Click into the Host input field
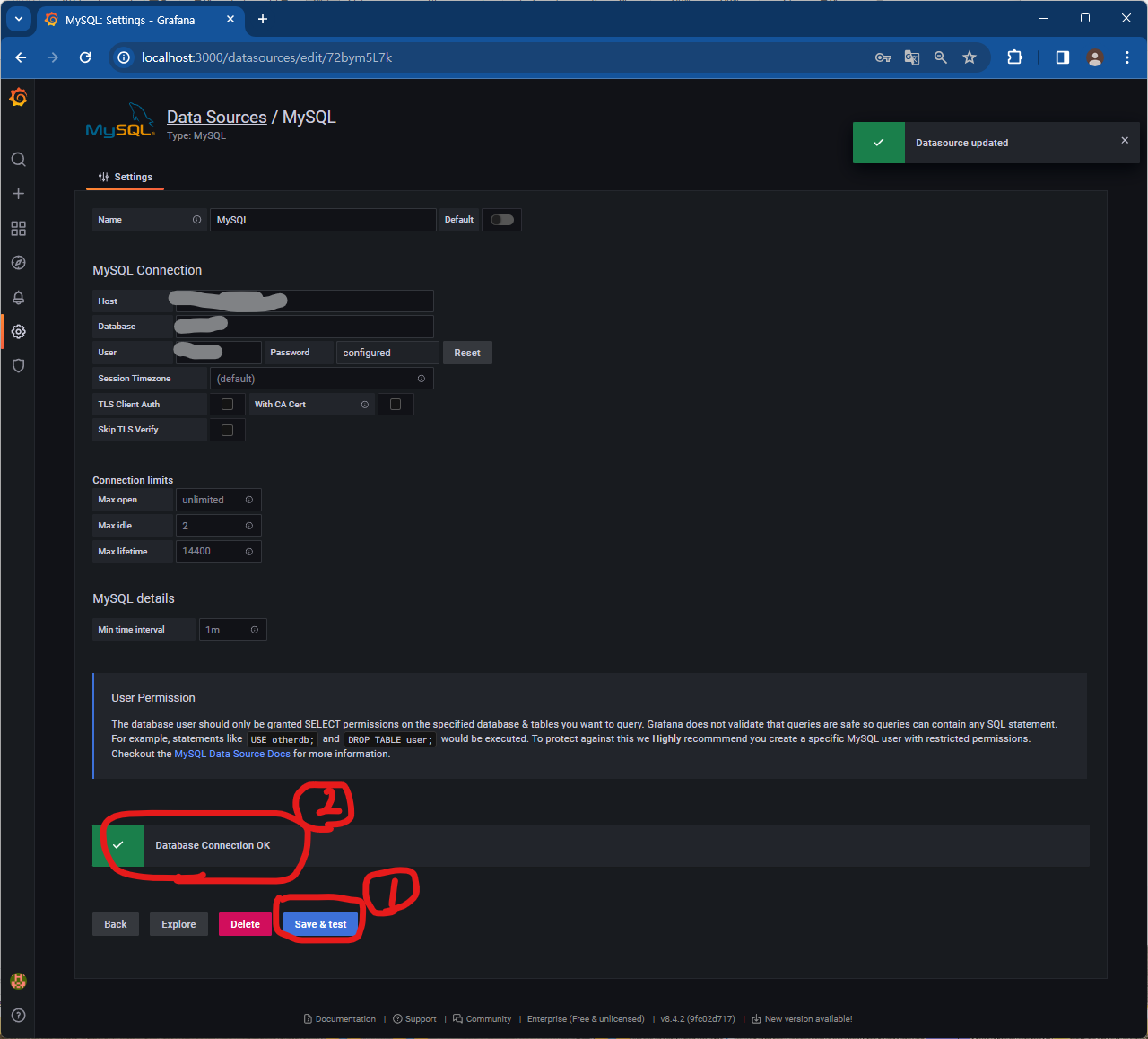The height and width of the screenshot is (1039, 1148). [x=304, y=301]
